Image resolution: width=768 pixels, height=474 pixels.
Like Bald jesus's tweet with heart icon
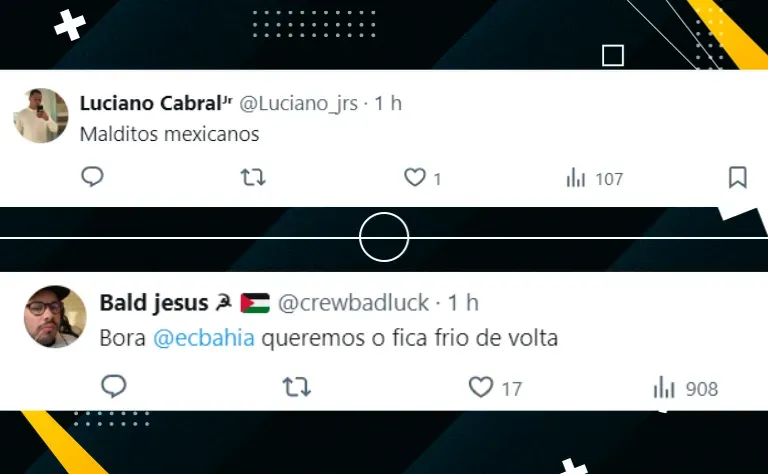point(481,387)
